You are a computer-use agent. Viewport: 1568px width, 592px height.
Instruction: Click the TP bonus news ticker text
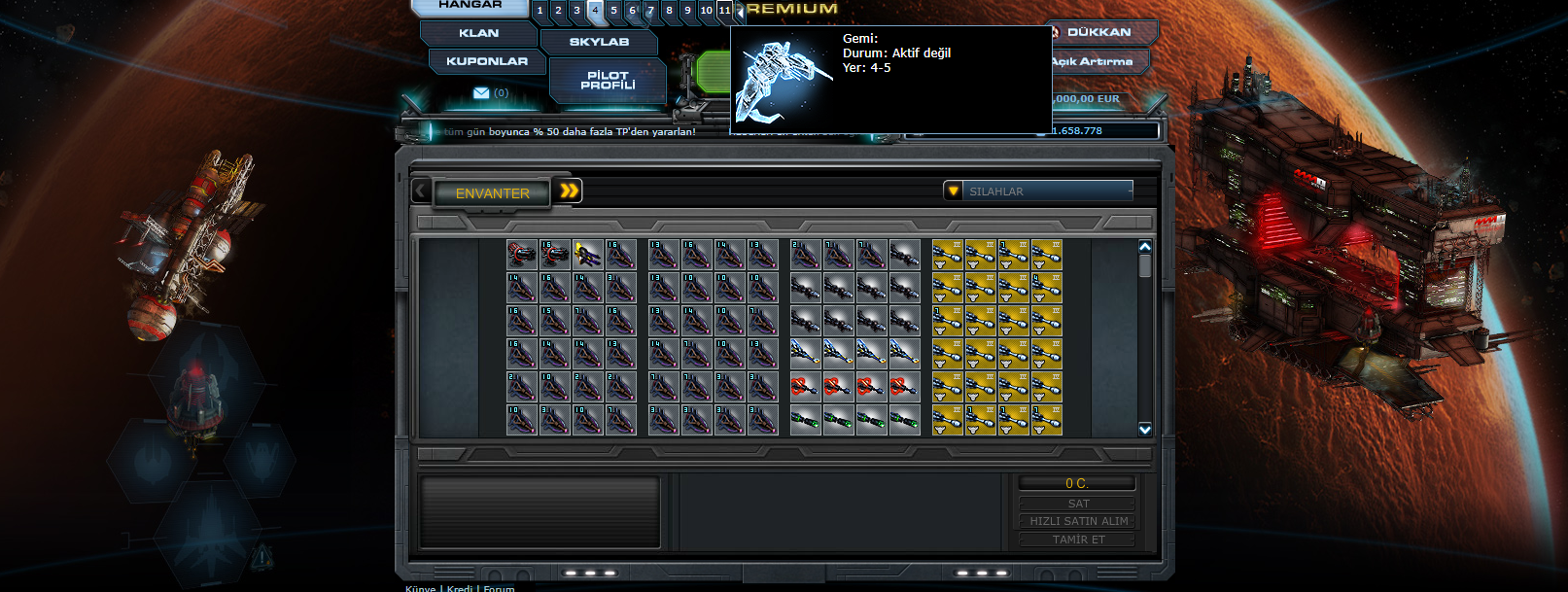pos(570,131)
